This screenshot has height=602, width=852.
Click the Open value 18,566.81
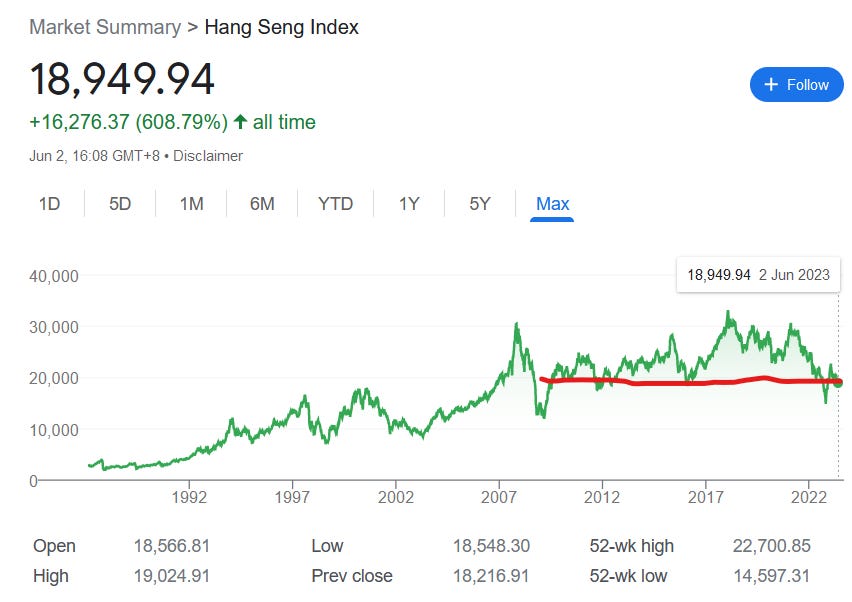172,545
